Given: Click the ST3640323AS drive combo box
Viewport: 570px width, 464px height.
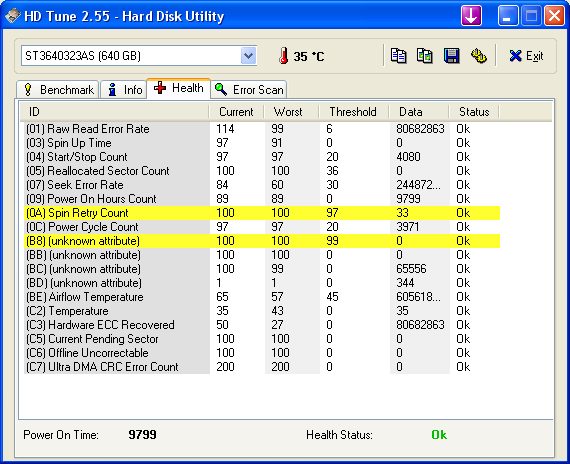Looking at the screenshot, I should (139, 56).
